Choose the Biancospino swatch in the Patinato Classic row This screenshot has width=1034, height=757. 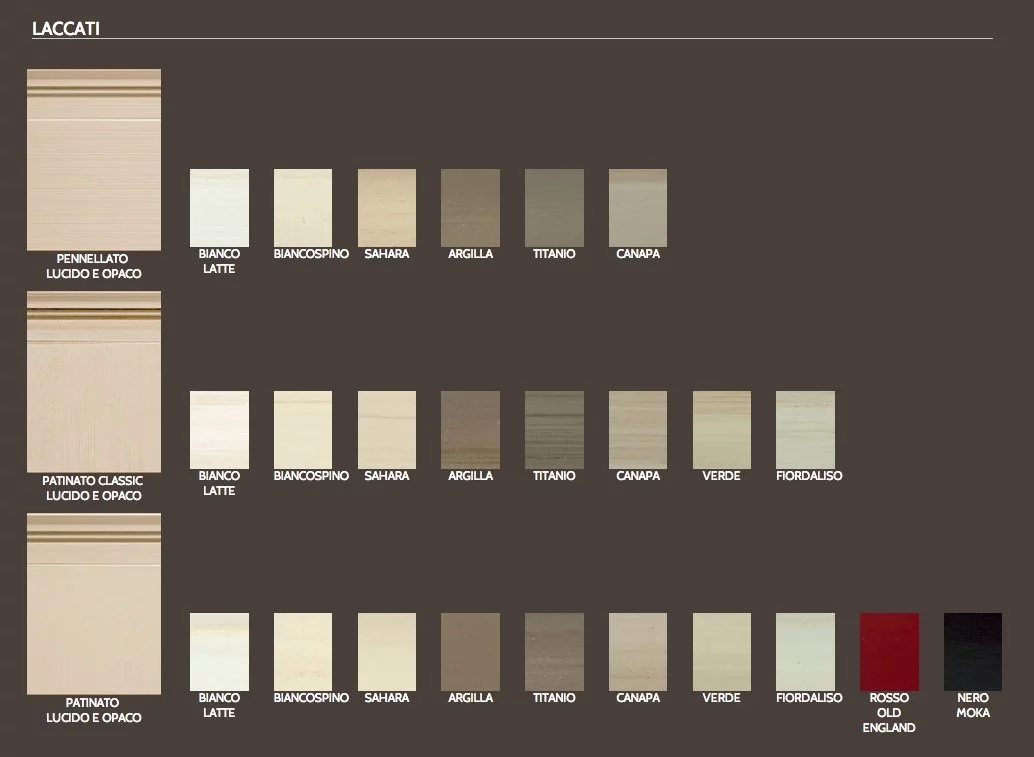(303, 430)
